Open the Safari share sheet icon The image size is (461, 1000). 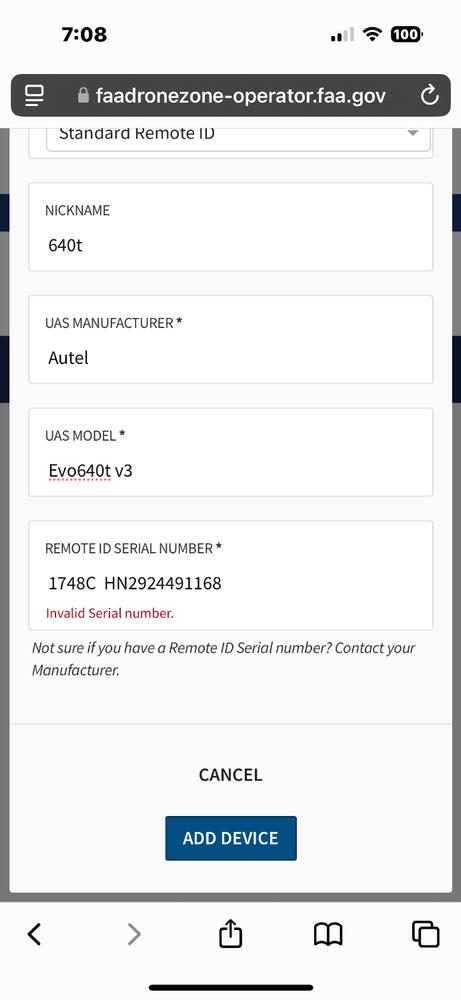230,933
